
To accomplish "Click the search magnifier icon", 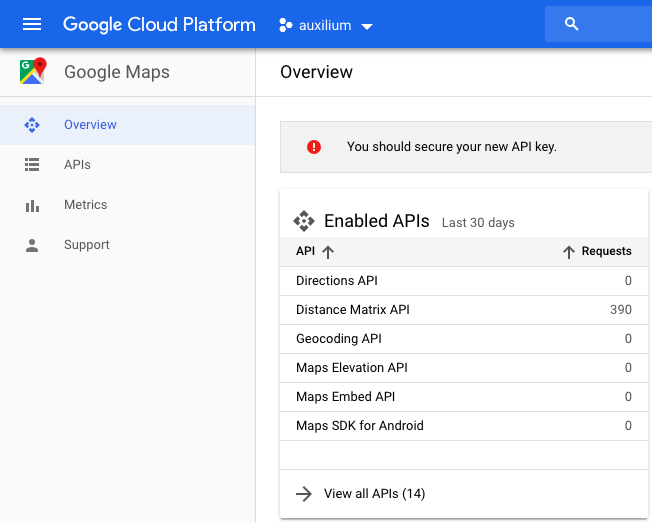I will coord(572,24).
